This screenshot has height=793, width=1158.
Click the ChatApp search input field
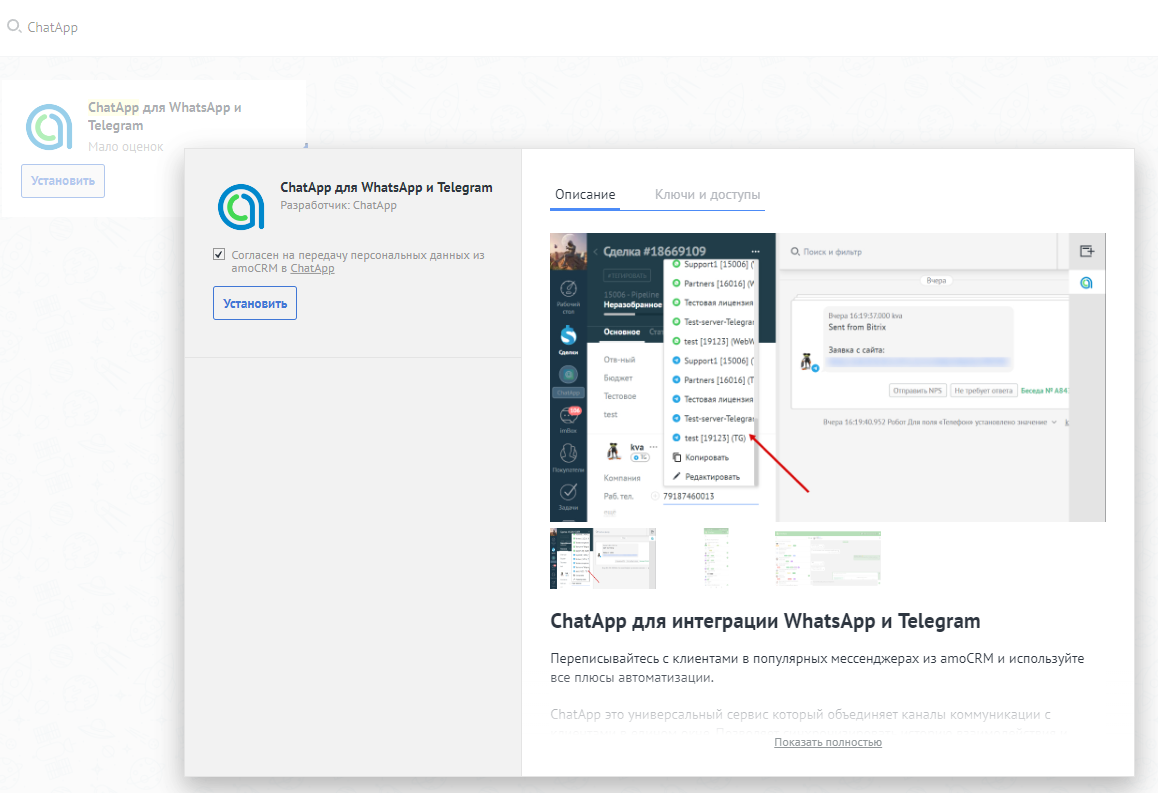(x=300, y=27)
